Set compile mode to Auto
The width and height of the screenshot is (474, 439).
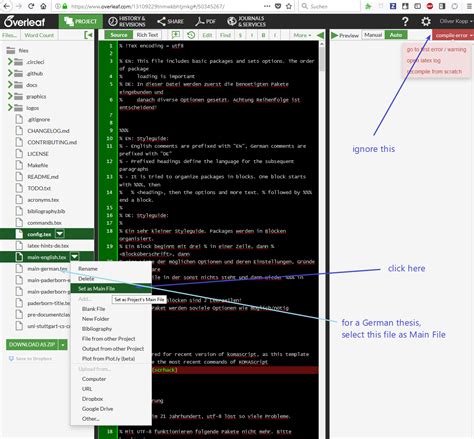pyautogui.click(x=396, y=35)
